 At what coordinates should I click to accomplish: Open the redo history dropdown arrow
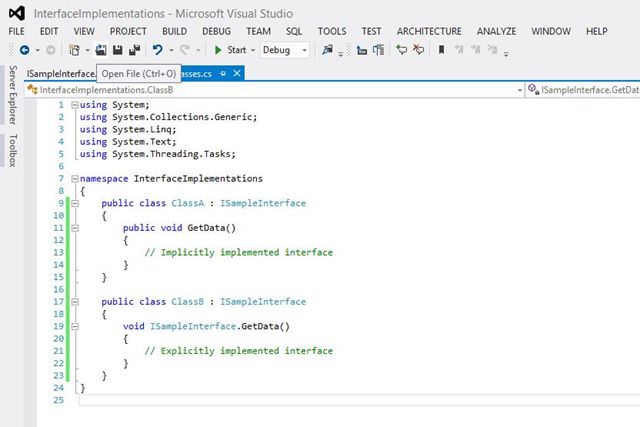pyautogui.click(x=198, y=51)
